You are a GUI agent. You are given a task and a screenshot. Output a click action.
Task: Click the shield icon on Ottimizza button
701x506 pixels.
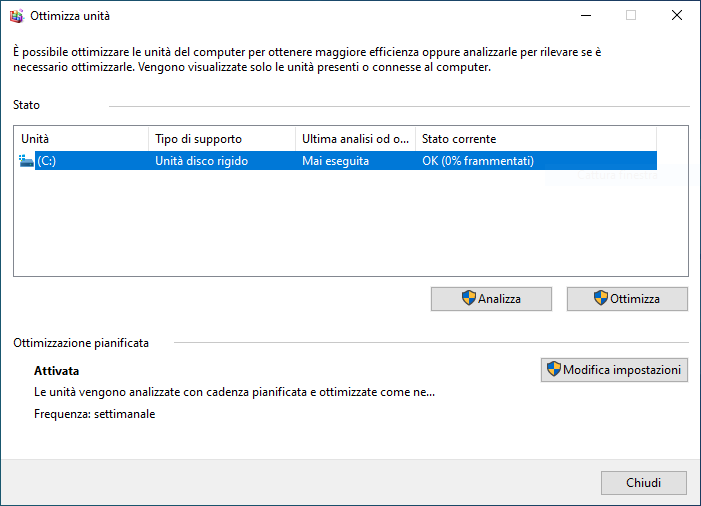(600, 298)
